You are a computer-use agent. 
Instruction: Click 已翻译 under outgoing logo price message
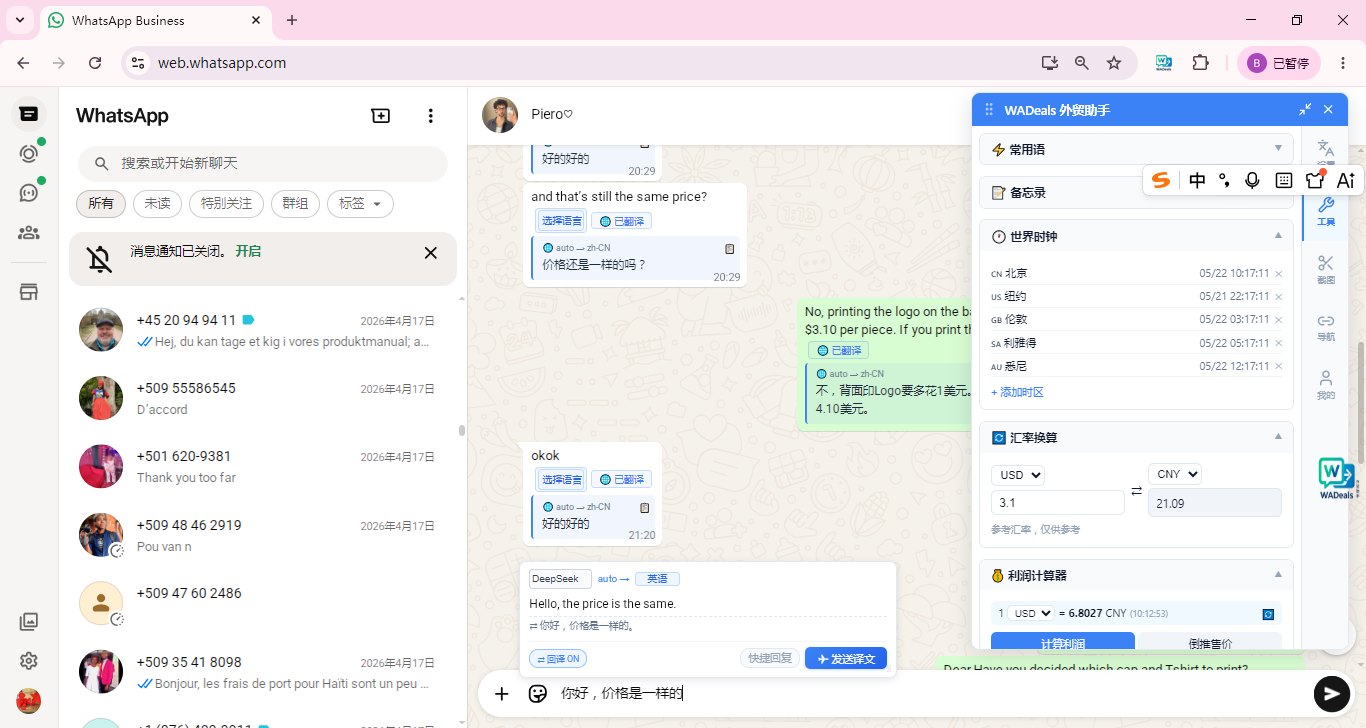pos(838,351)
